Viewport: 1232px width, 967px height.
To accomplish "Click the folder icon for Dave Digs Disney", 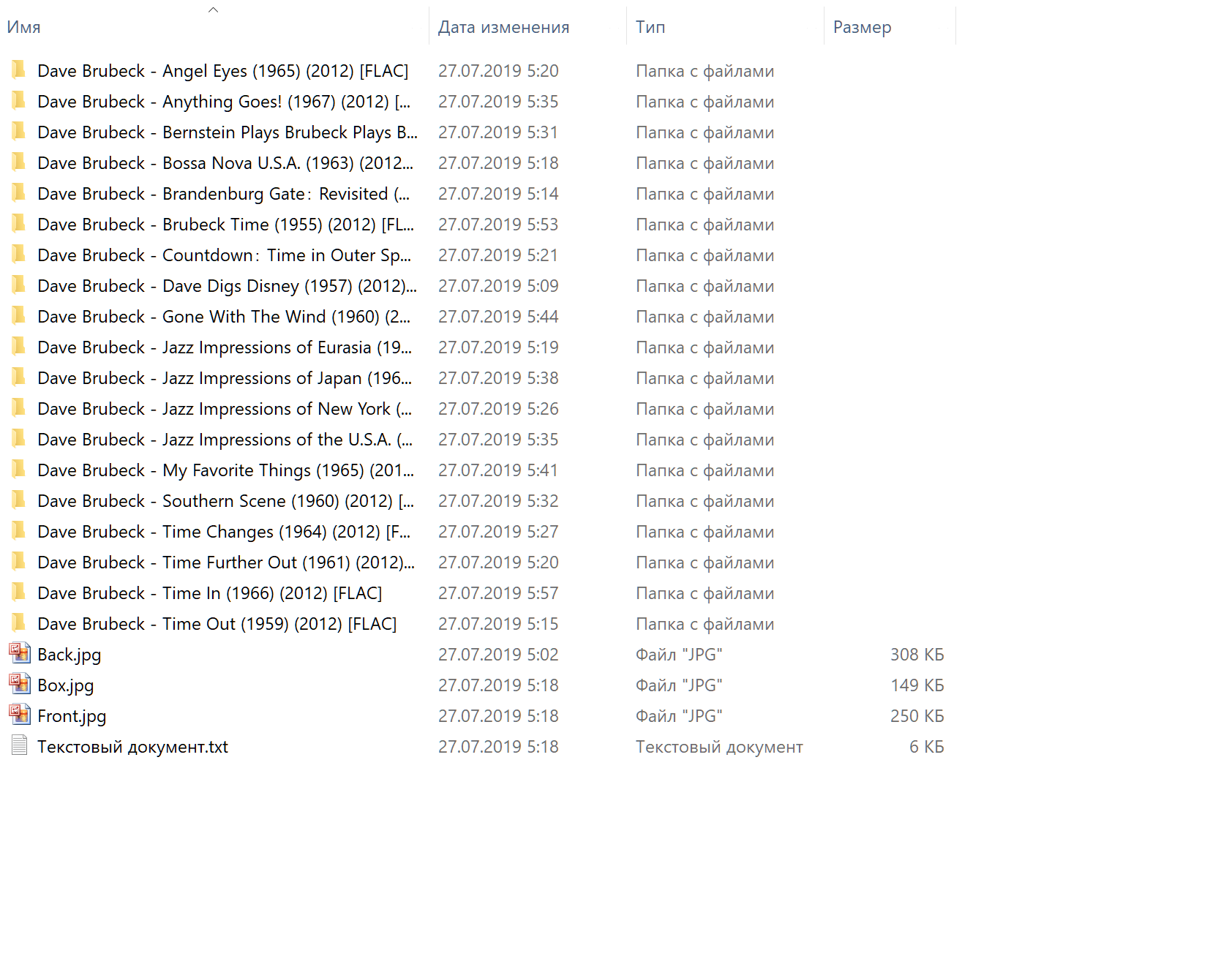I will (x=19, y=285).
